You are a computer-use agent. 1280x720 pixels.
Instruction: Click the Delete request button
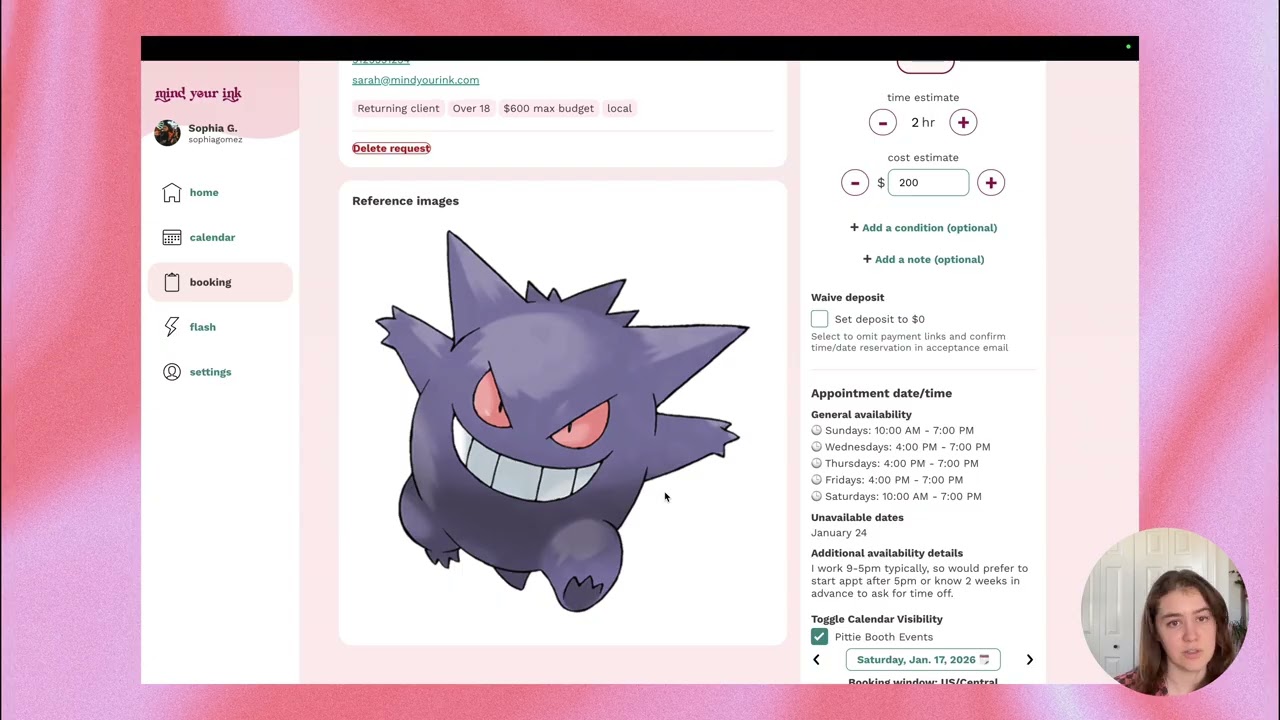(391, 148)
